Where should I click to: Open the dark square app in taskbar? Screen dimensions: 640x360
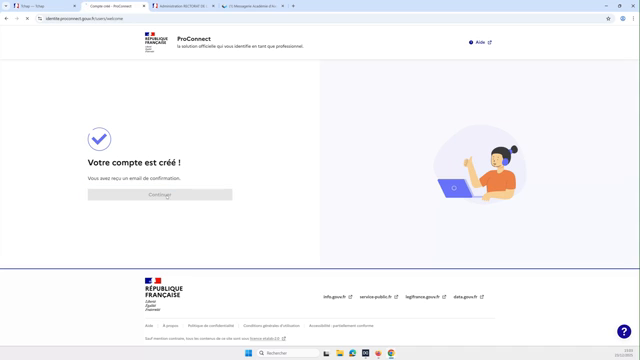365,353
